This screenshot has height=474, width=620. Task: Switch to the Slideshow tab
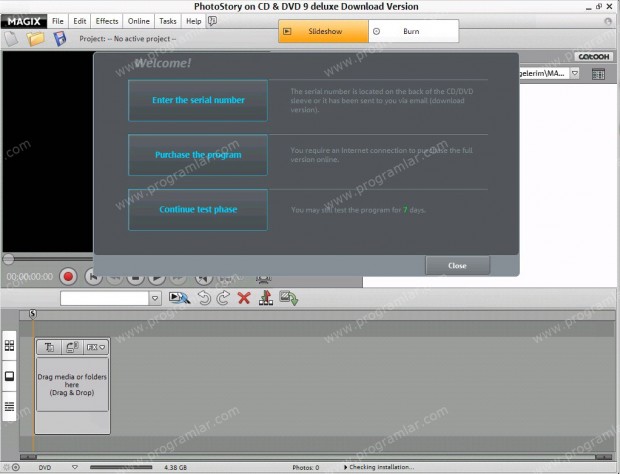point(323,31)
